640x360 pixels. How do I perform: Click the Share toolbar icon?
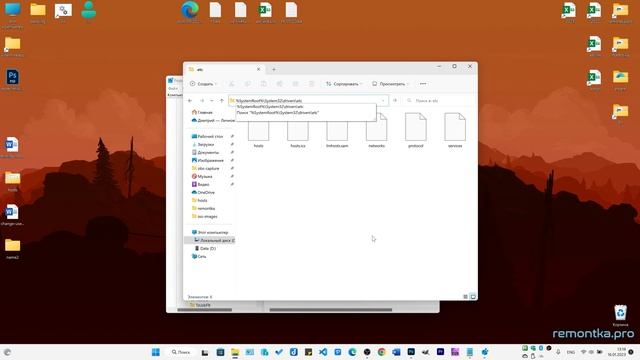point(296,84)
